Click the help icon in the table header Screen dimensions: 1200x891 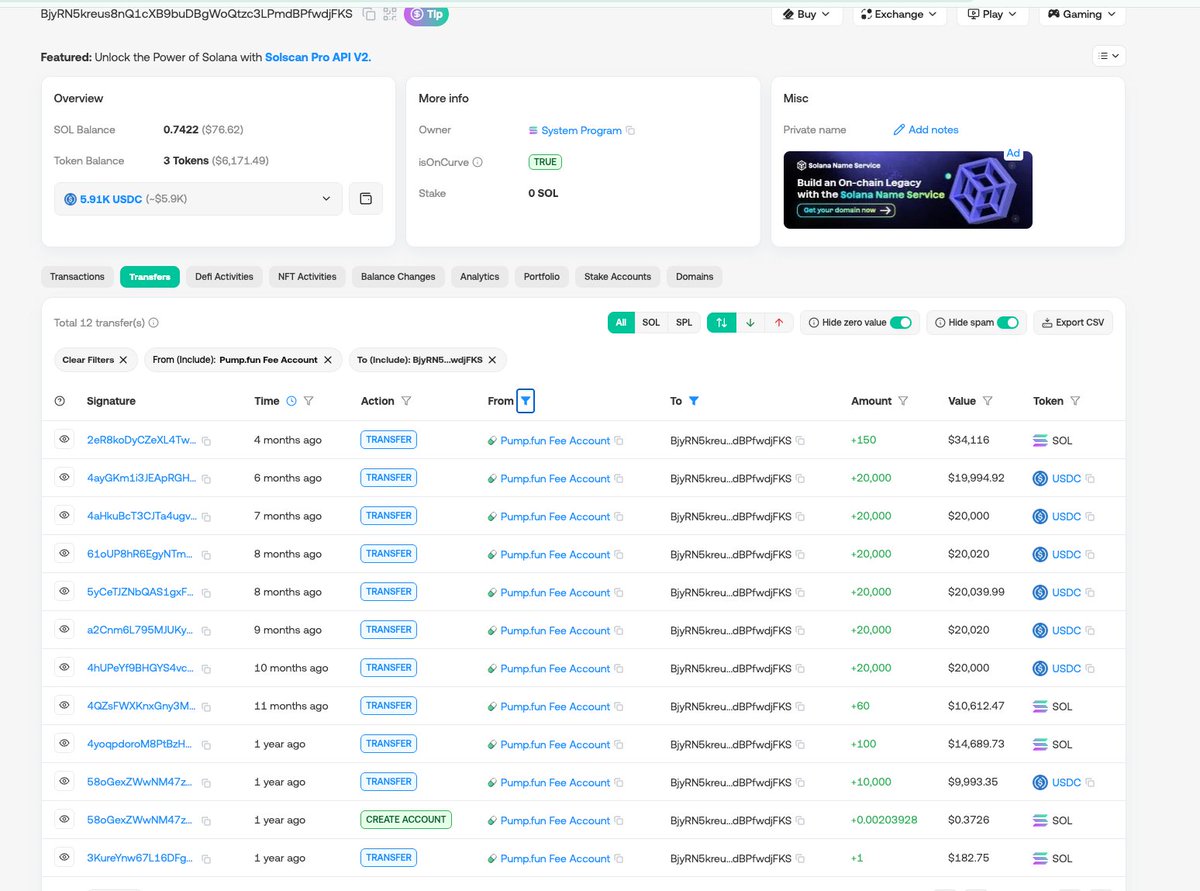[x=60, y=401]
